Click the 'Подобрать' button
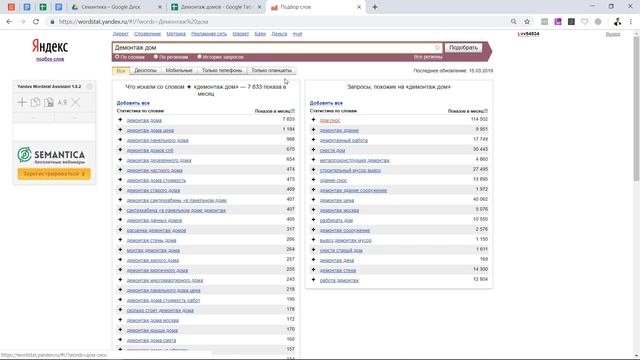Viewport: 640px width, 360px height. (x=463, y=48)
